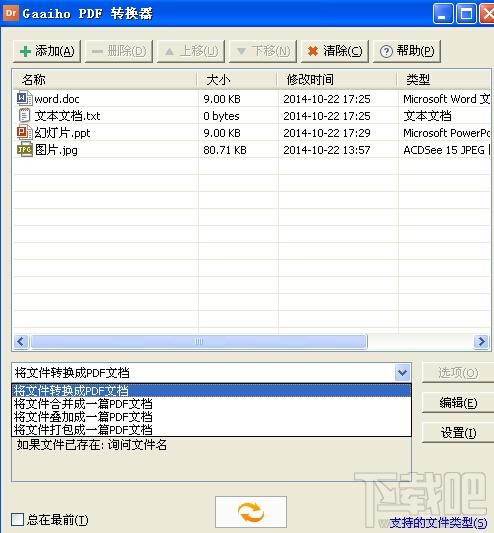Click the 清除(C) clear button
Image resolution: width=494 pixels, height=533 pixels.
click(335, 51)
